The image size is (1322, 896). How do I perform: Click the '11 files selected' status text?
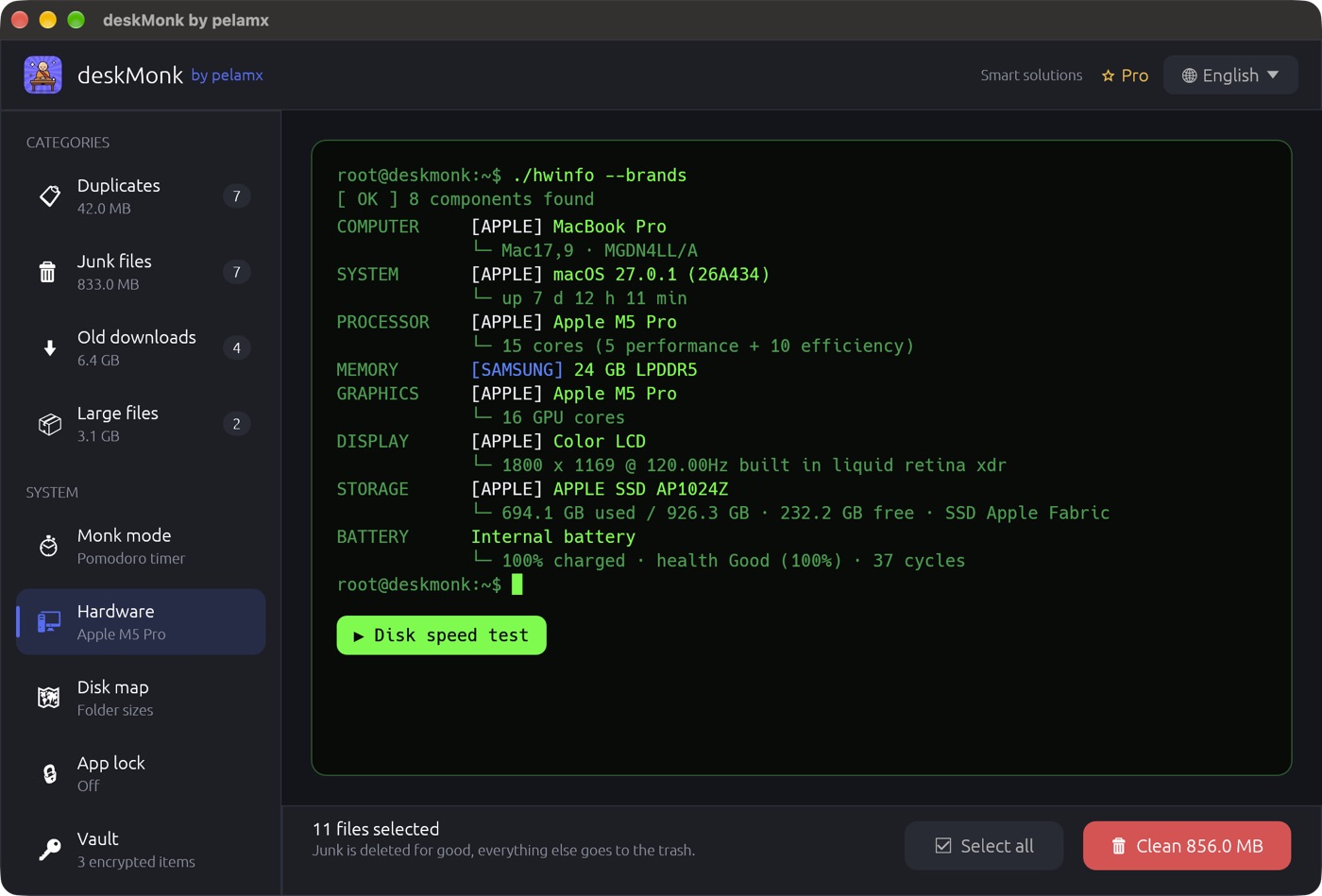(x=376, y=829)
